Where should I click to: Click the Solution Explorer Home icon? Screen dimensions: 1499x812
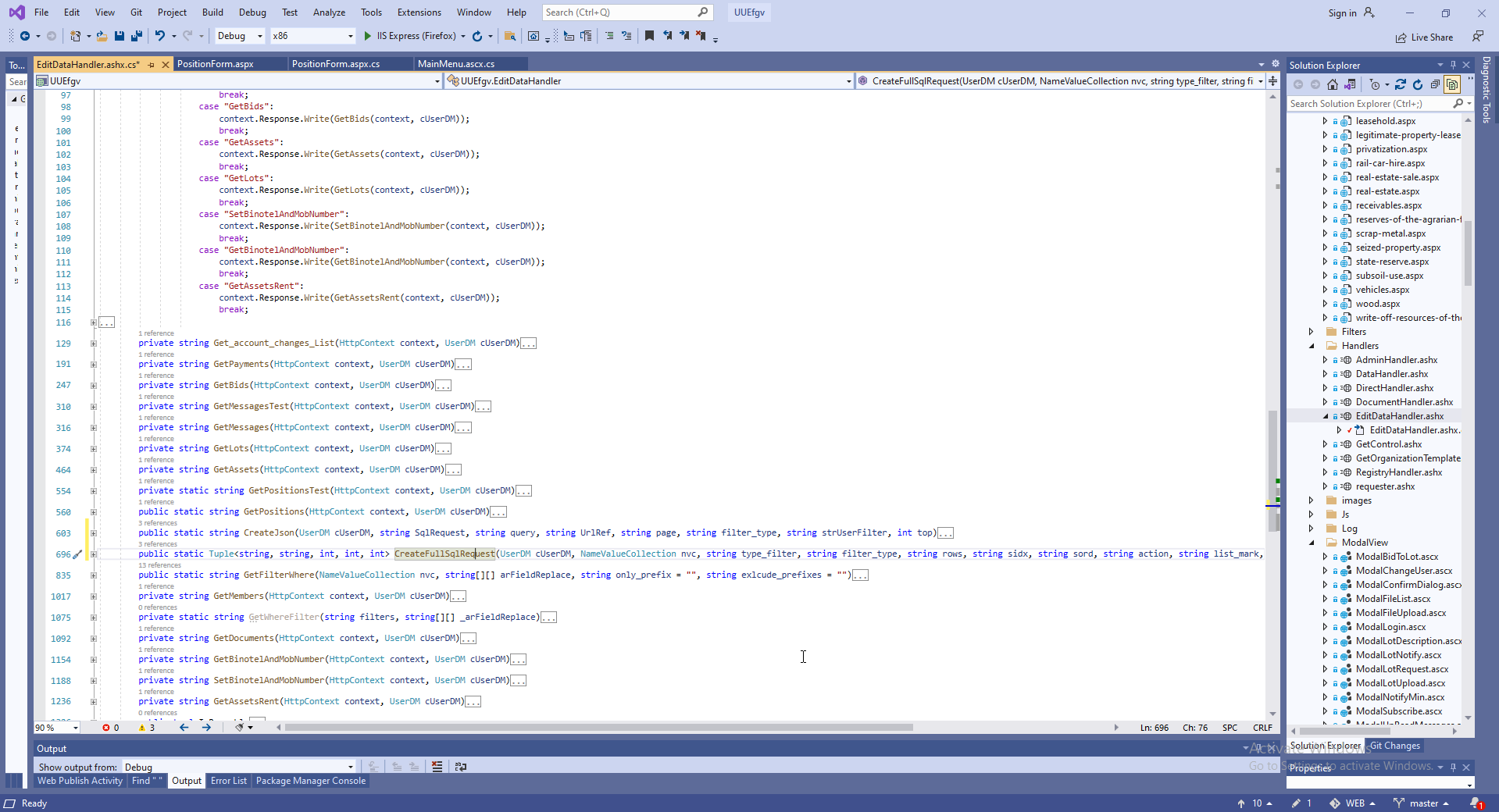[x=1333, y=84]
